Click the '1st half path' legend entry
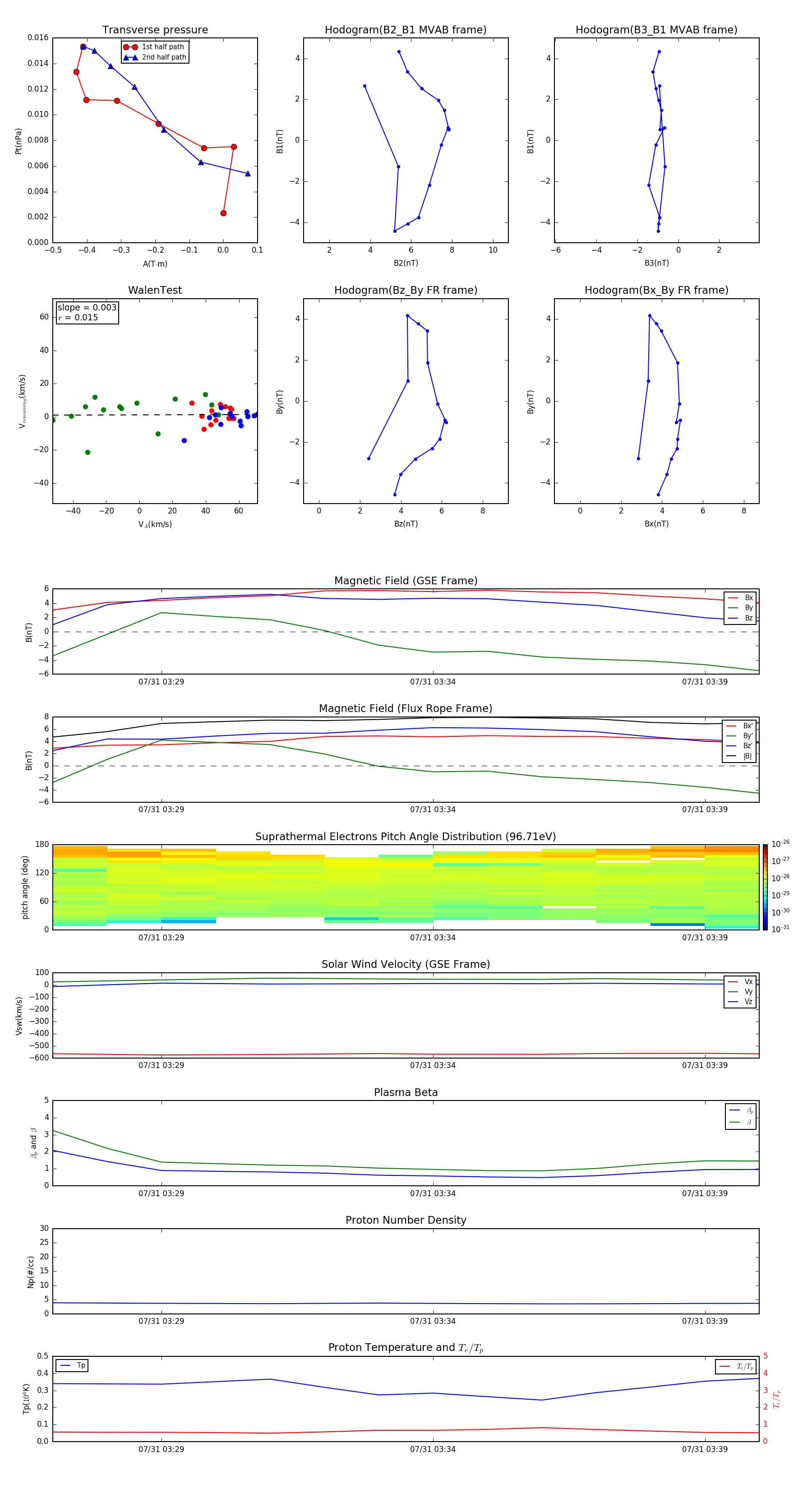The image size is (812, 1489). pyautogui.click(x=154, y=47)
